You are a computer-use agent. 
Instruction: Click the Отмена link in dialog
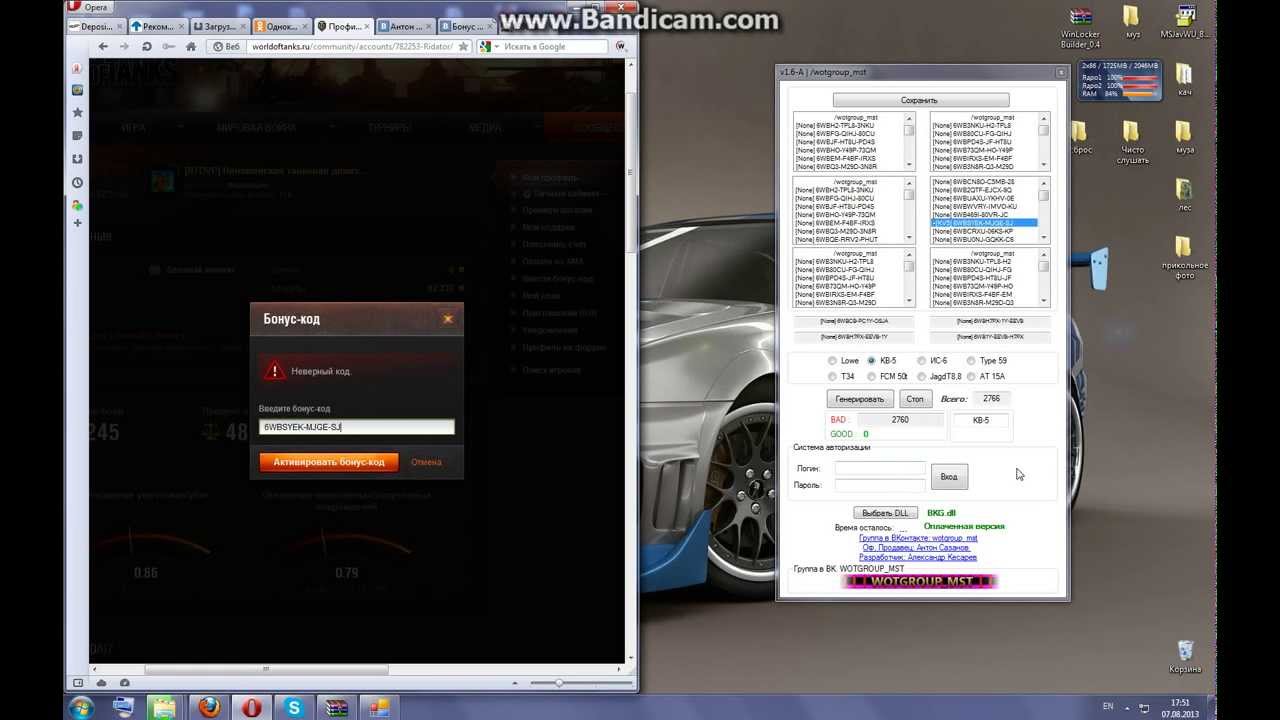[426, 462]
